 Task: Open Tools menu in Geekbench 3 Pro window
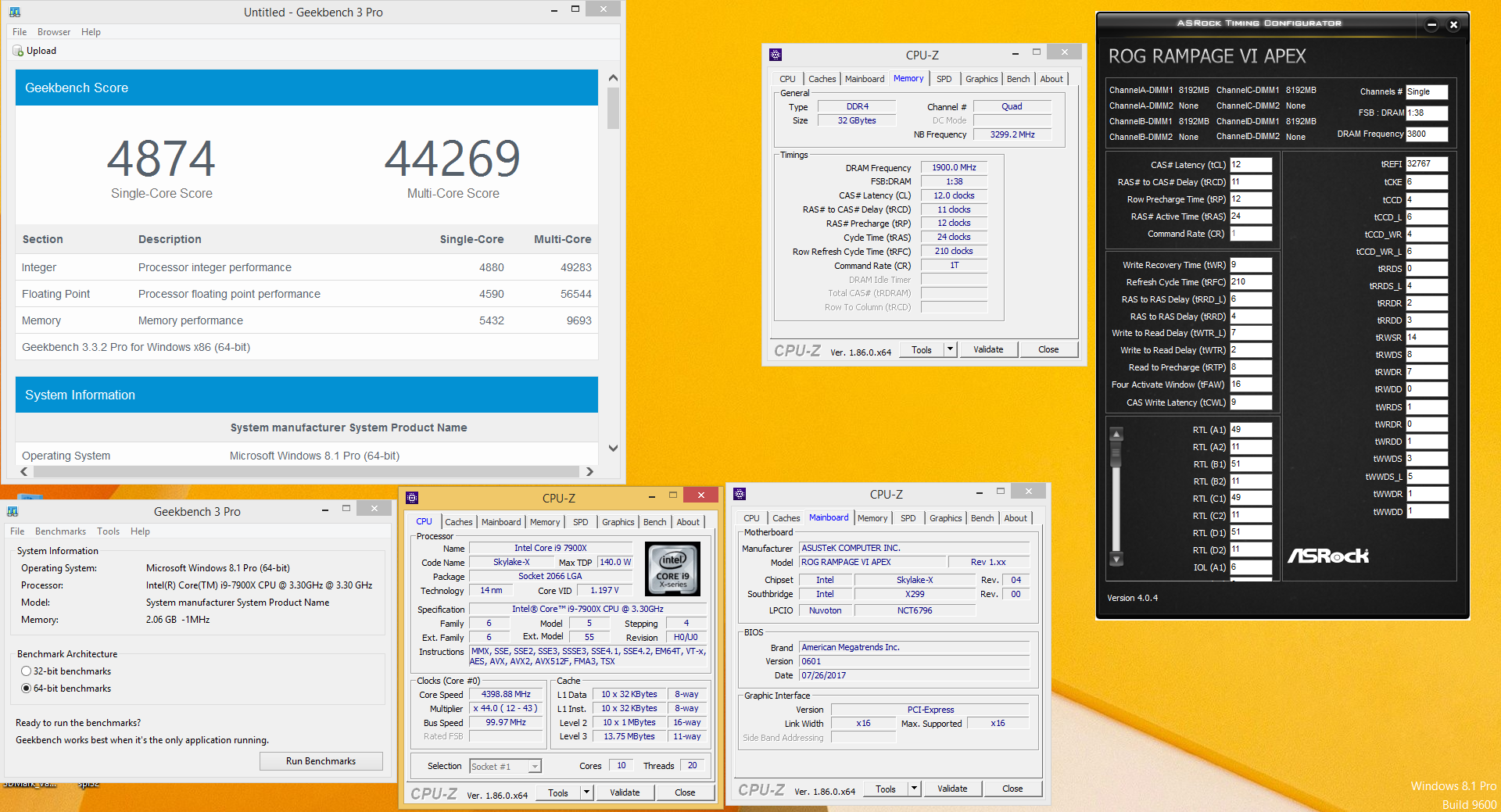(x=108, y=531)
